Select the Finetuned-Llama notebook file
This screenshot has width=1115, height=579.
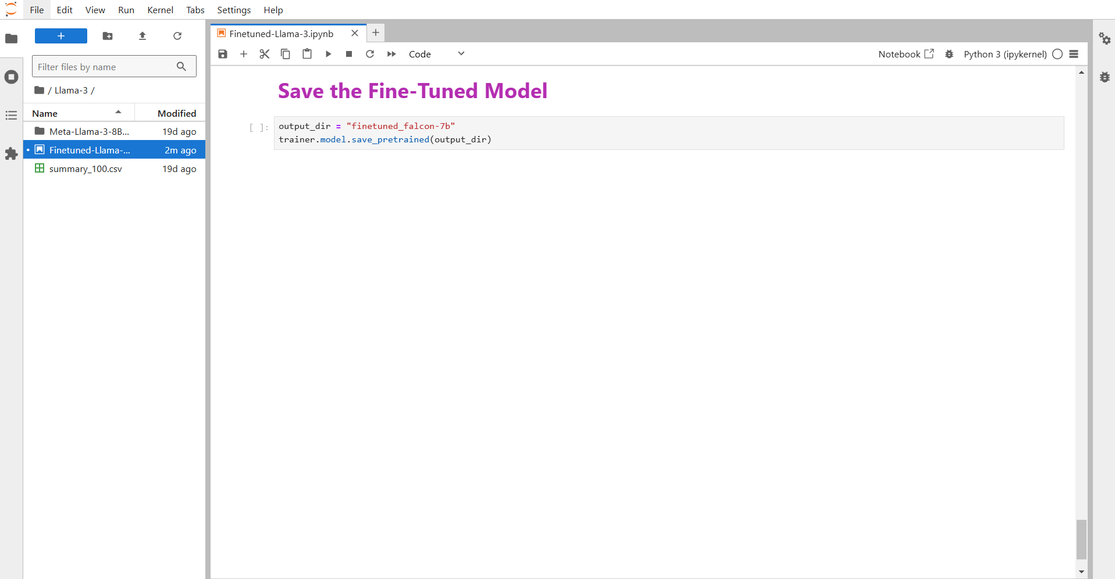114,150
